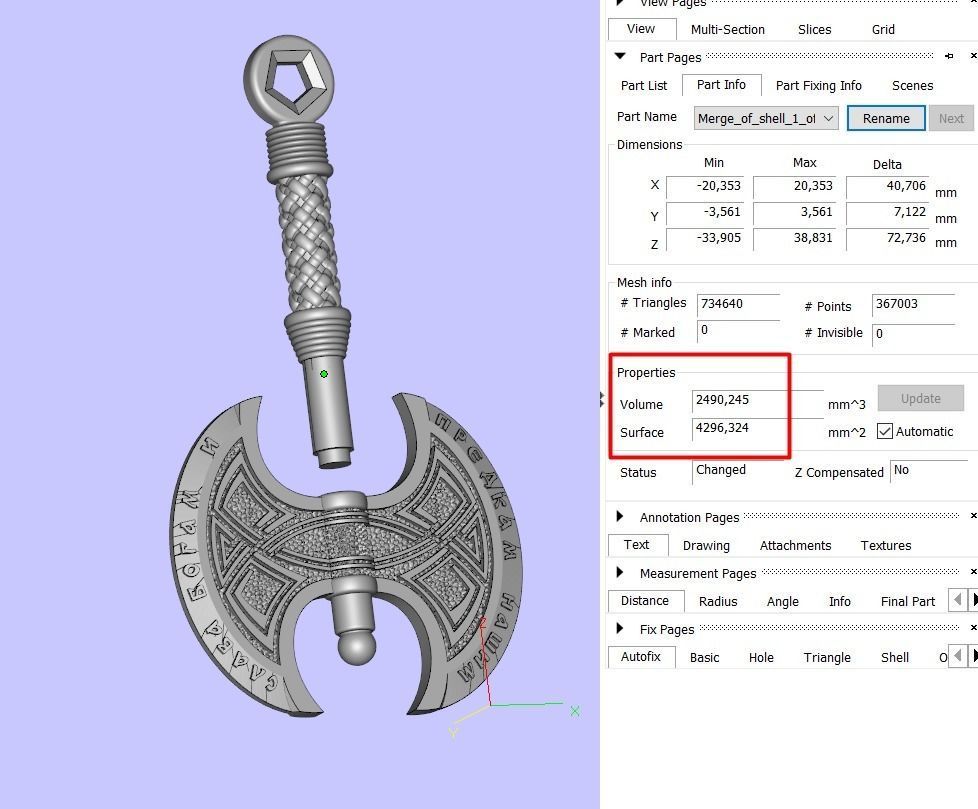Viewport: 978px width, 809px height.
Task: Open Part Fixing Info tab
Action: coord(818,85)
